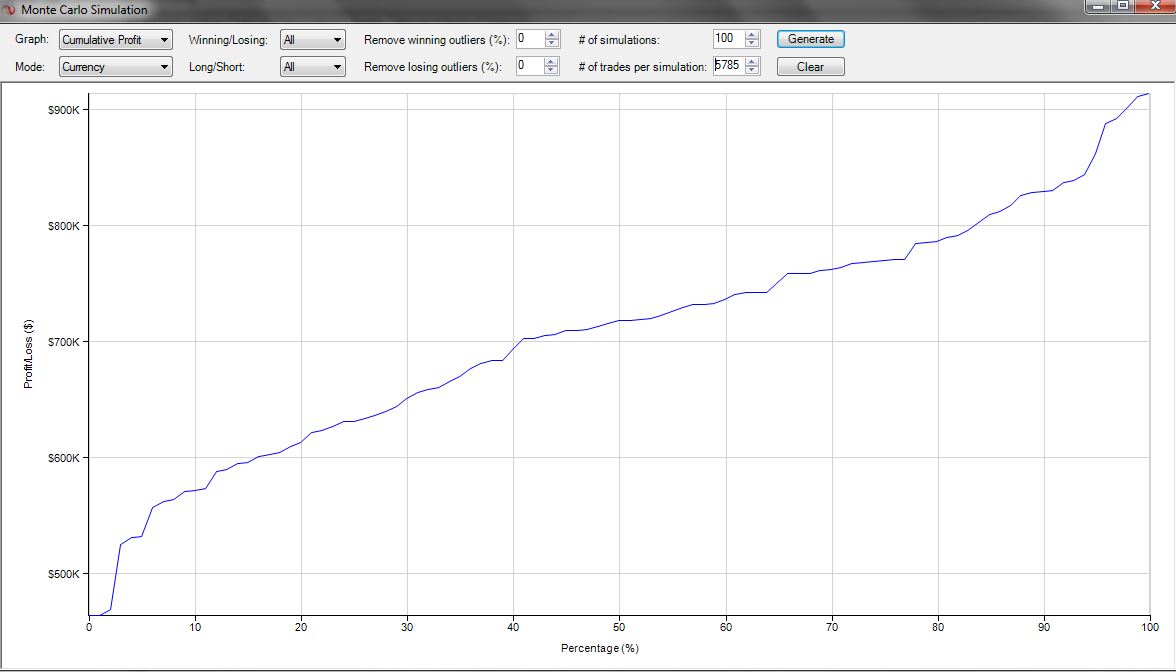
Task: Increase the Remove winning outliers percentage
Action: point(551,35)
